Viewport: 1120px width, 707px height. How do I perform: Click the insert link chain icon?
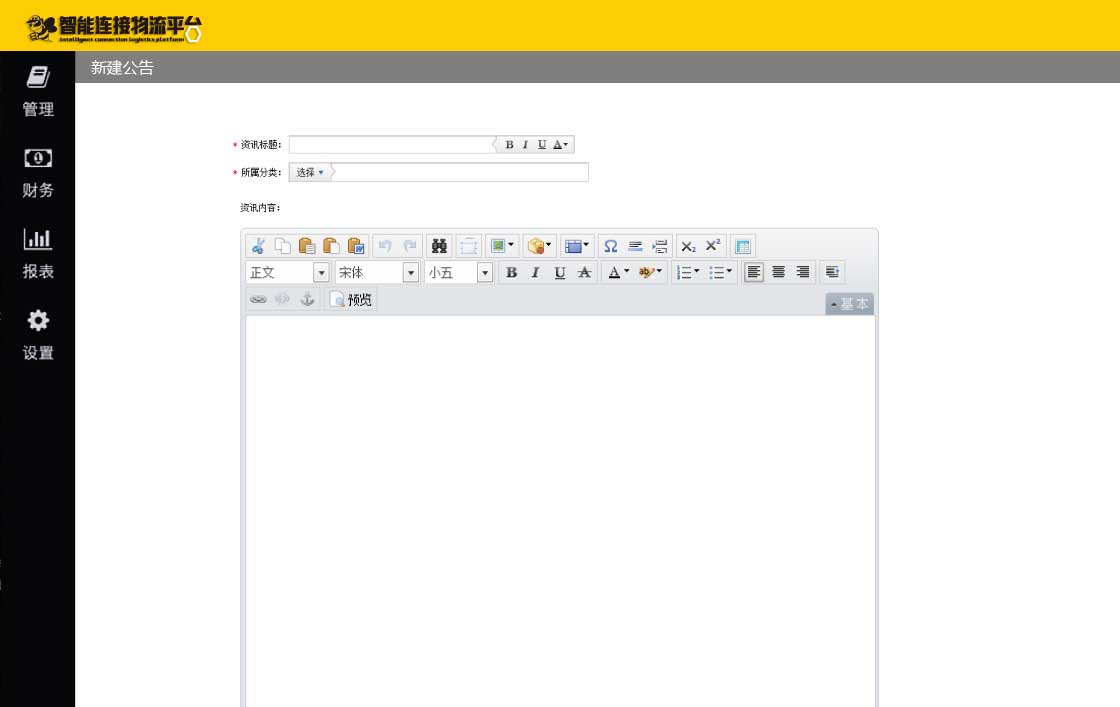pos(258,299)
